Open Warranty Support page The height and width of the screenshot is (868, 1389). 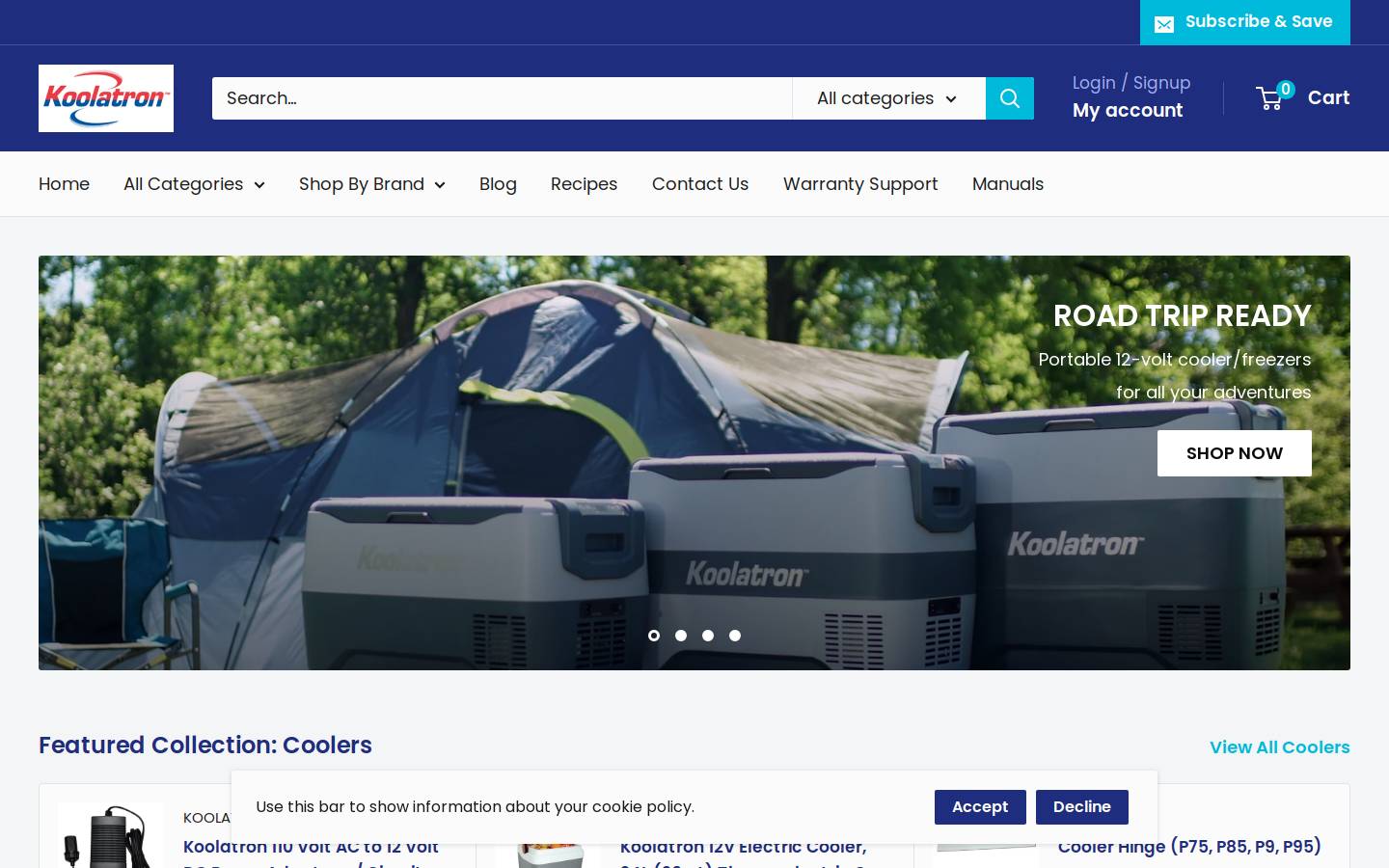click(x=860, y=184)
